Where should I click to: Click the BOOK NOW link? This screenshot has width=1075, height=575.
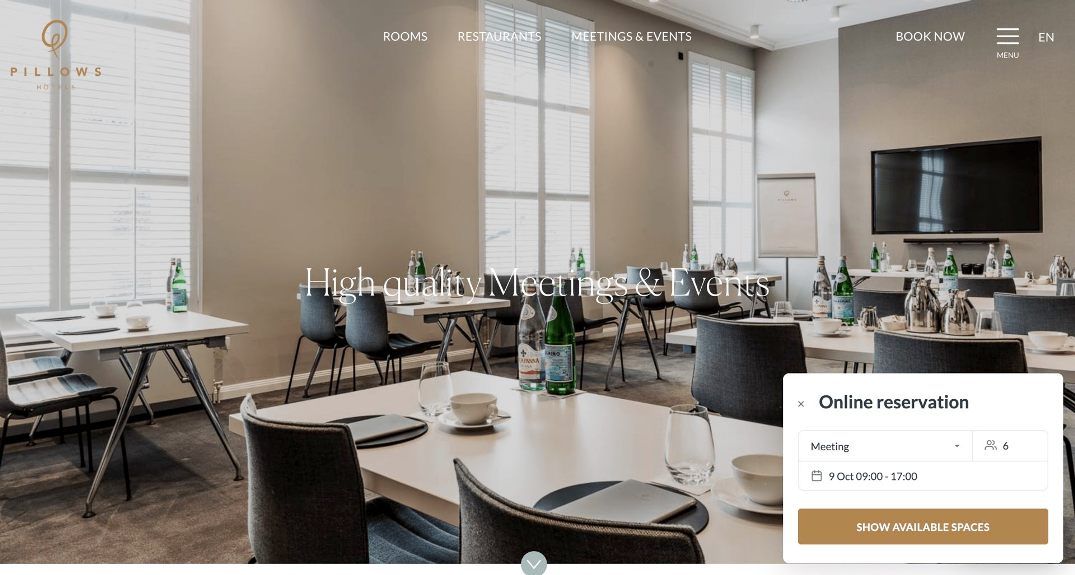pyautogui.click(x=930, y=36)
